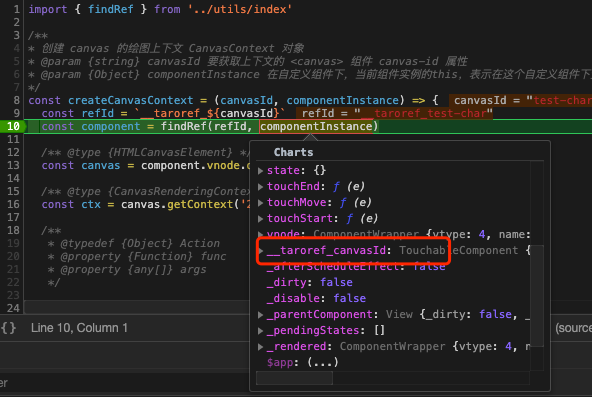Screen dimensions: 592x397
Task: Click line number 1 in gutter
Action: coord(16,9)
